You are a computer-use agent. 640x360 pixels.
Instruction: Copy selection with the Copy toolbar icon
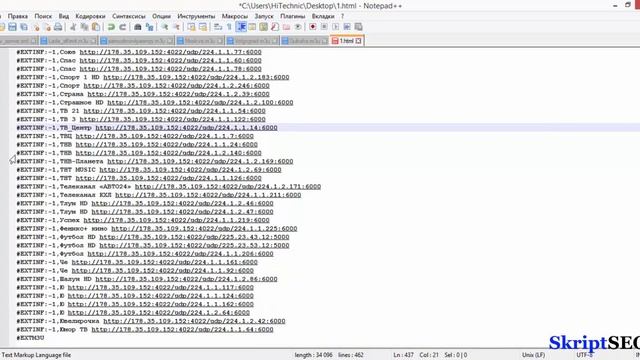coord(84,27)
